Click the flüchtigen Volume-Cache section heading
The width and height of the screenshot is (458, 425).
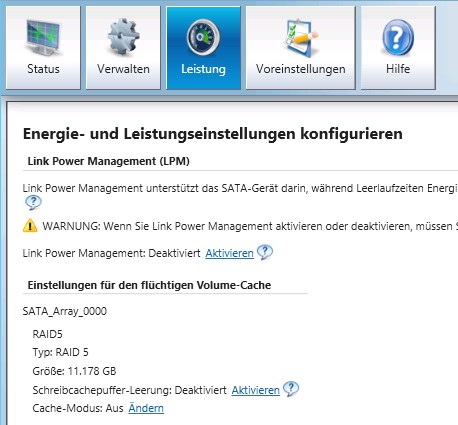click(149, 285)
